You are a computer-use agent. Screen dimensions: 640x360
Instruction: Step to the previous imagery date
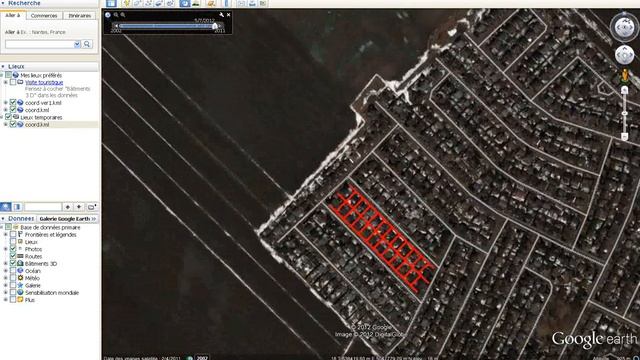116,26
